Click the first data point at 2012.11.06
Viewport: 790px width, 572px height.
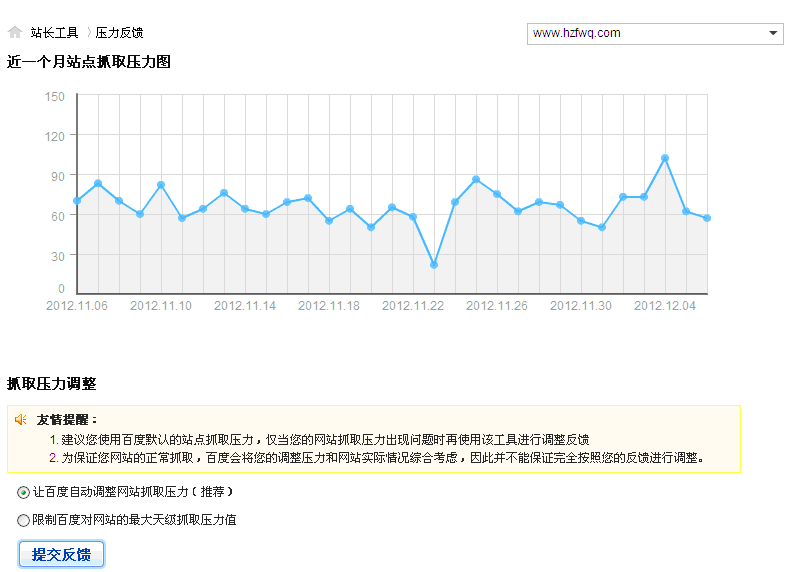(x=77, y=201)
